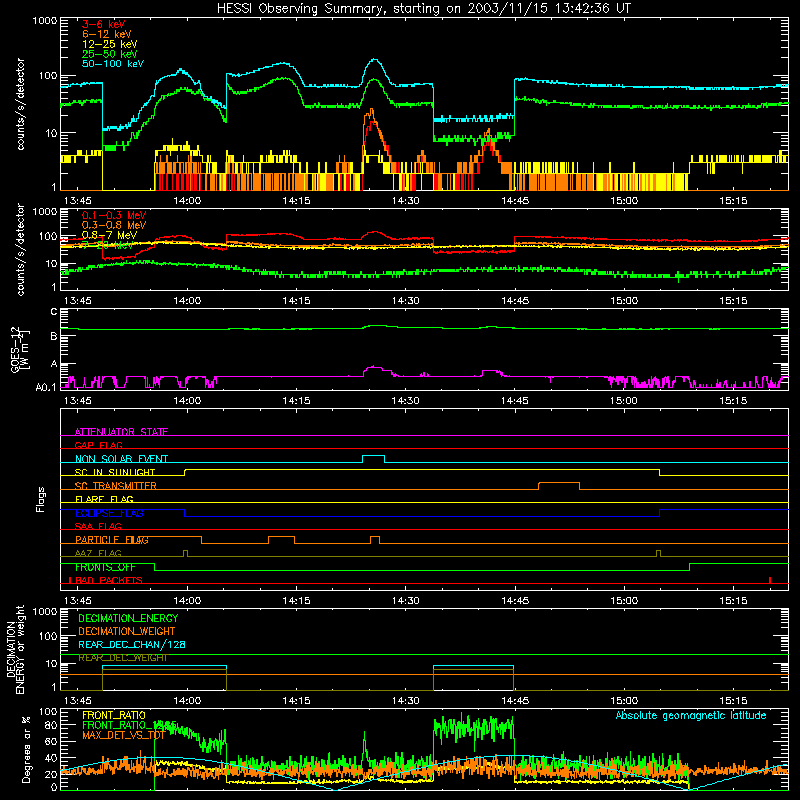
Task: Click the MAX_DET_VS_TOT legend label
Action: (x=123, y=735)
